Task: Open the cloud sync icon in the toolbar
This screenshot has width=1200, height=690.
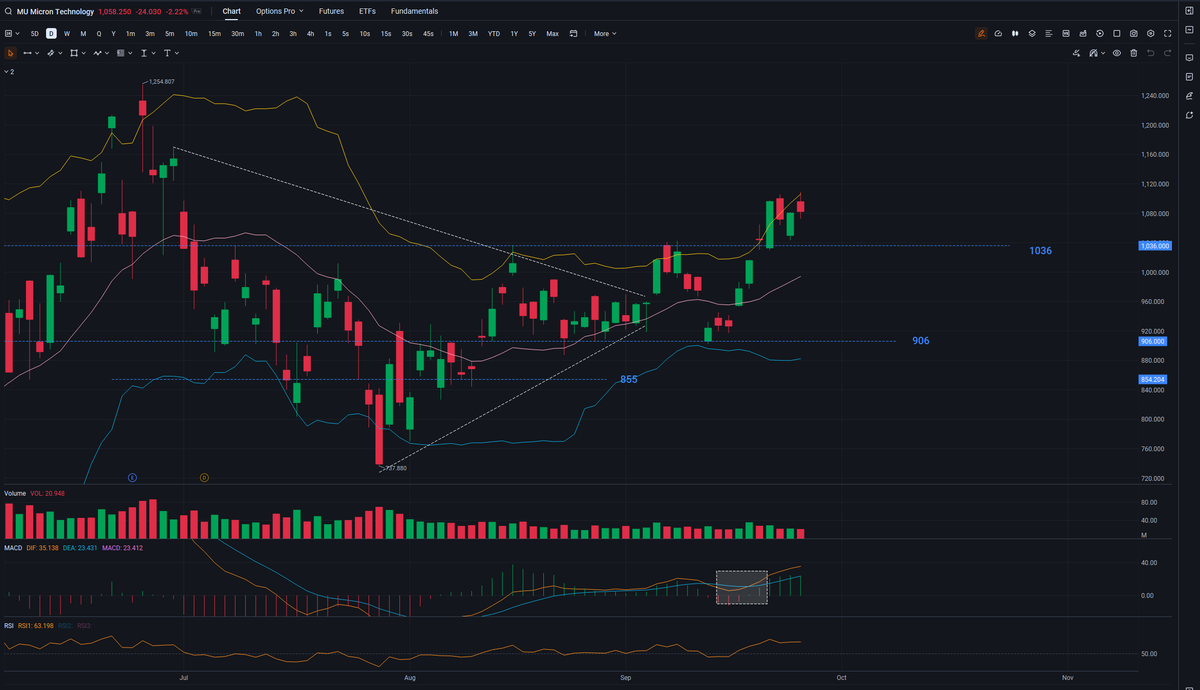Action: (x=998, y=33)
